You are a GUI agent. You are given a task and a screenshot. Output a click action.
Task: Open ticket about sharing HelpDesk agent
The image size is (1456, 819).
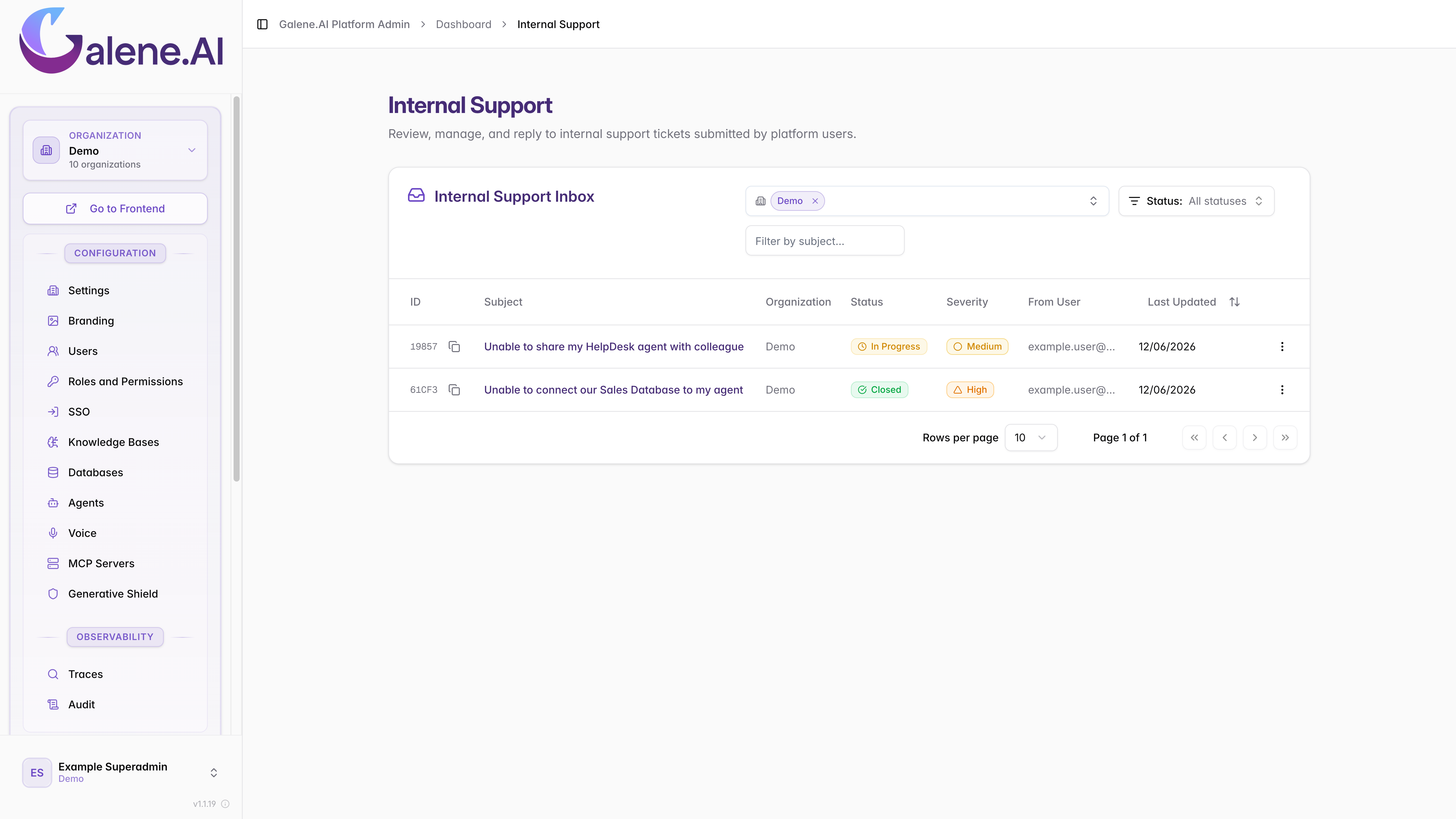tap(614, 347)
